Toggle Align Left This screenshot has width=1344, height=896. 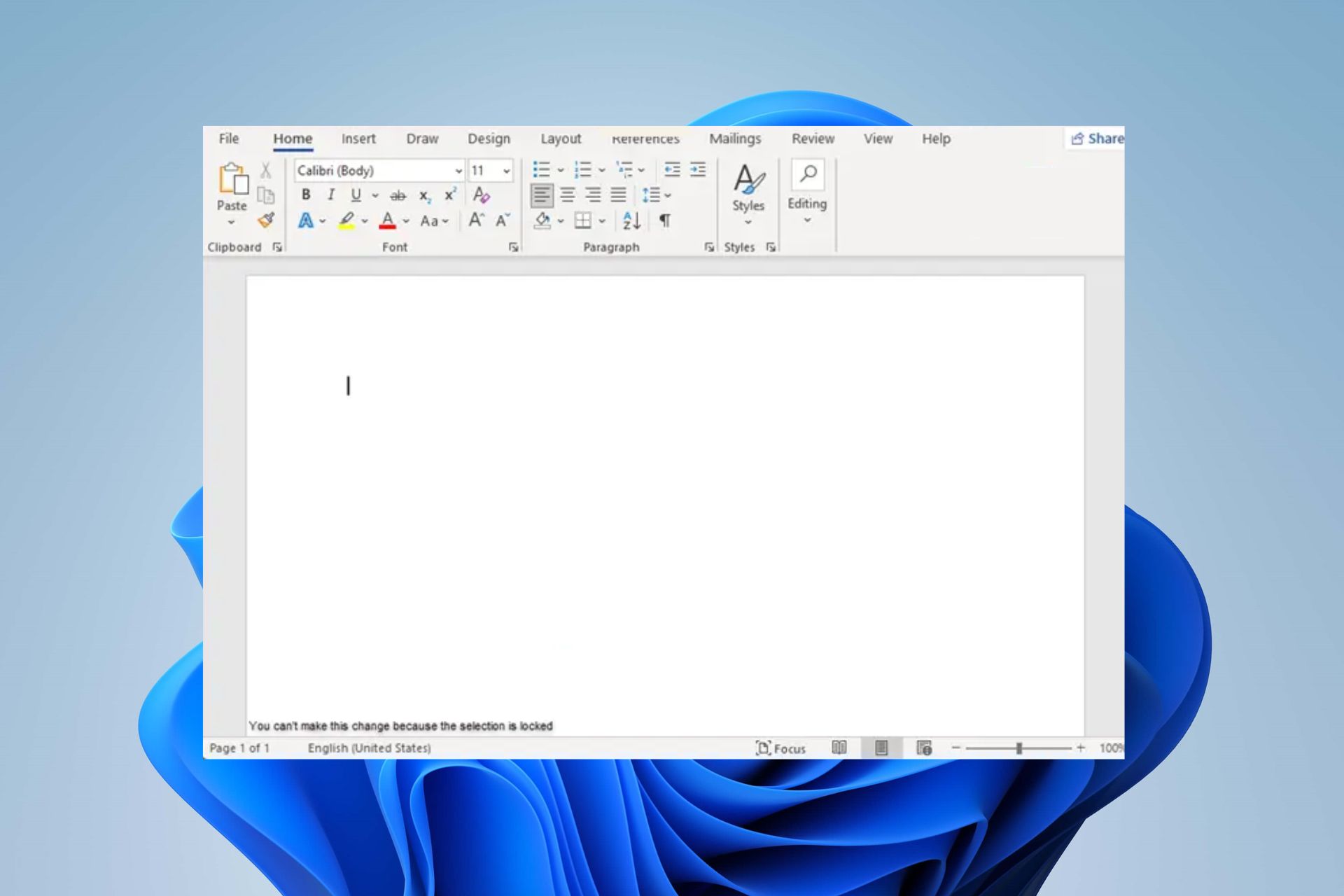(x=542, y=195)
